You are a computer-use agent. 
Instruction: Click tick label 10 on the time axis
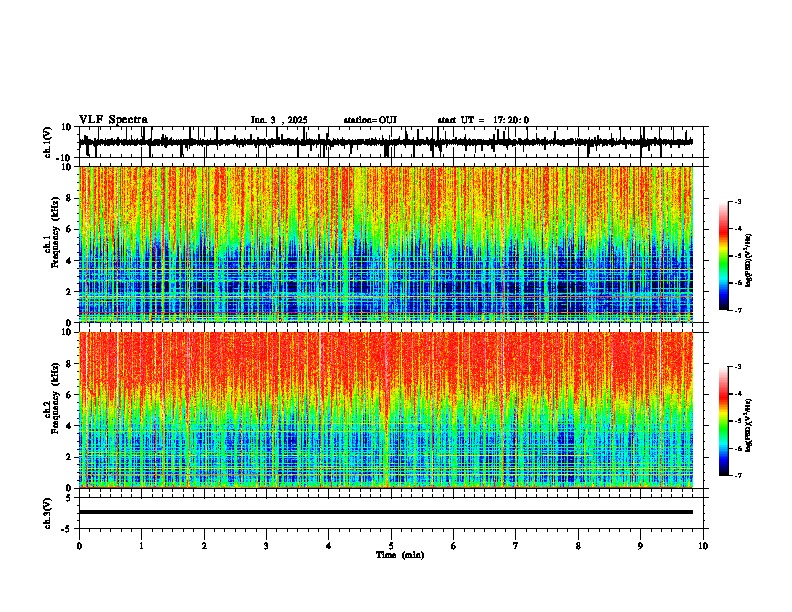coord(703,546)
